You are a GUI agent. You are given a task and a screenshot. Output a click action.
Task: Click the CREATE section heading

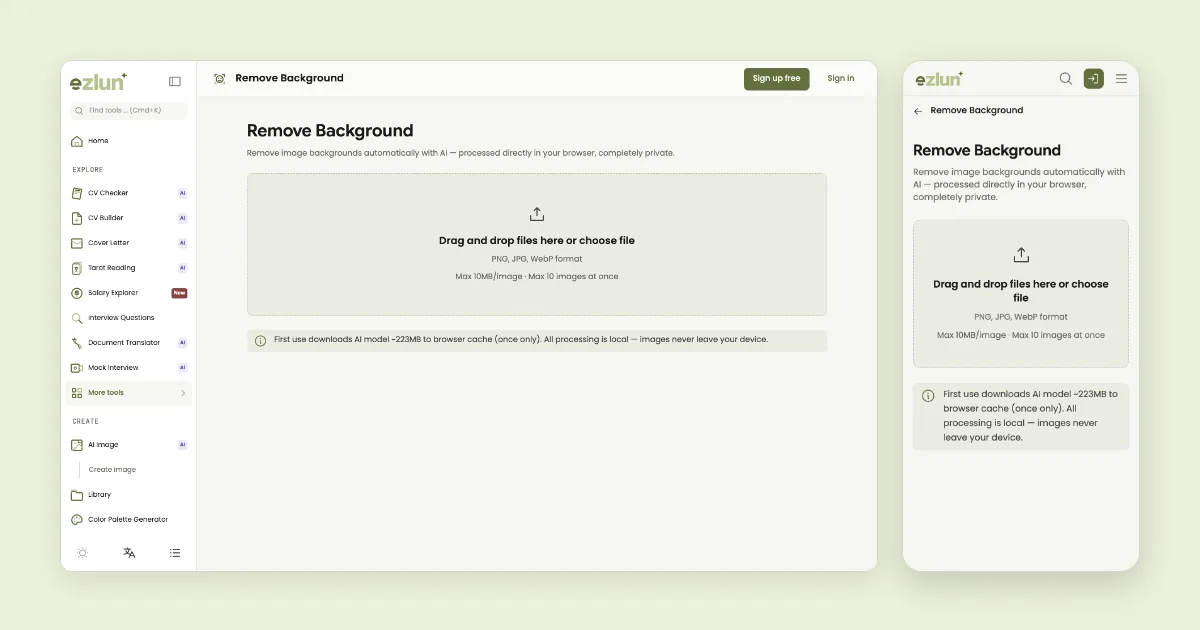[x=86, y=422]
